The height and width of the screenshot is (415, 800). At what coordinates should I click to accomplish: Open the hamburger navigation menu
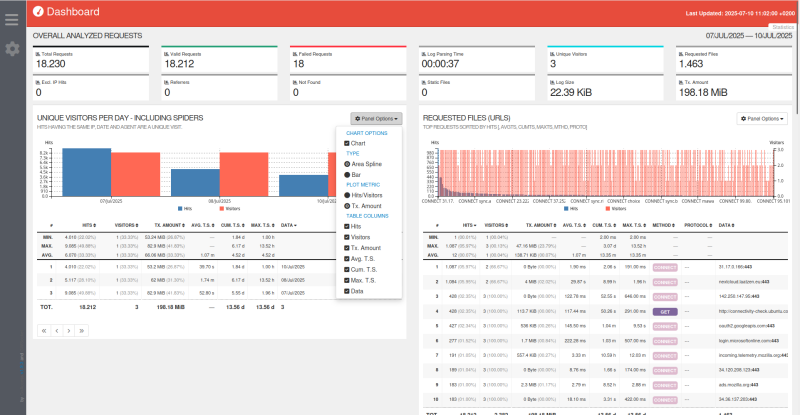[x=12, y=19]
